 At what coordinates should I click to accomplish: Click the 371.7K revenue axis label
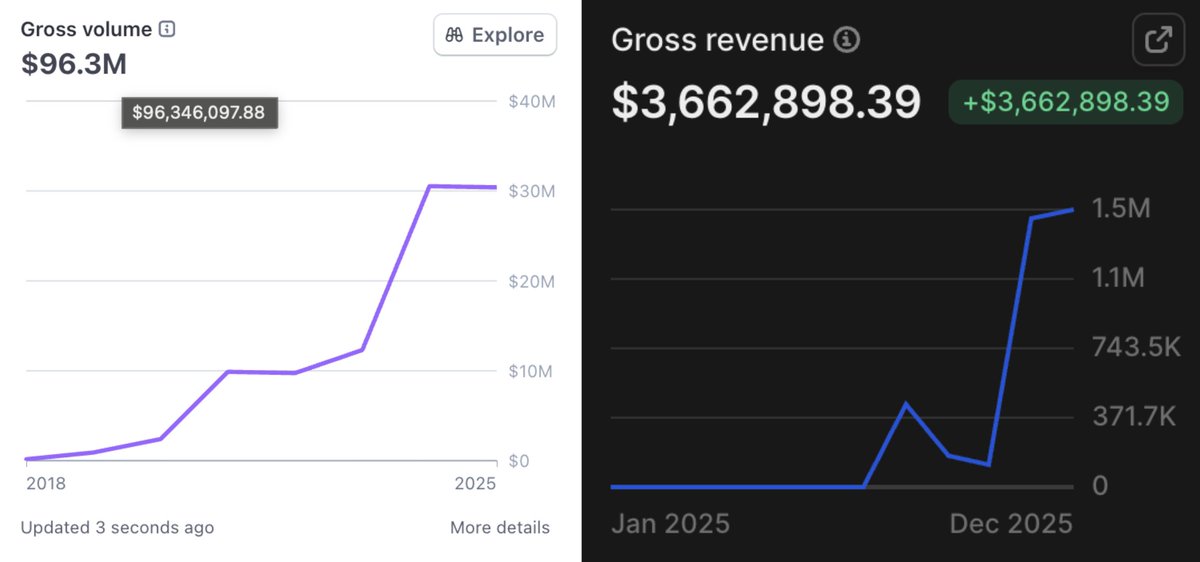(1134, 417)
